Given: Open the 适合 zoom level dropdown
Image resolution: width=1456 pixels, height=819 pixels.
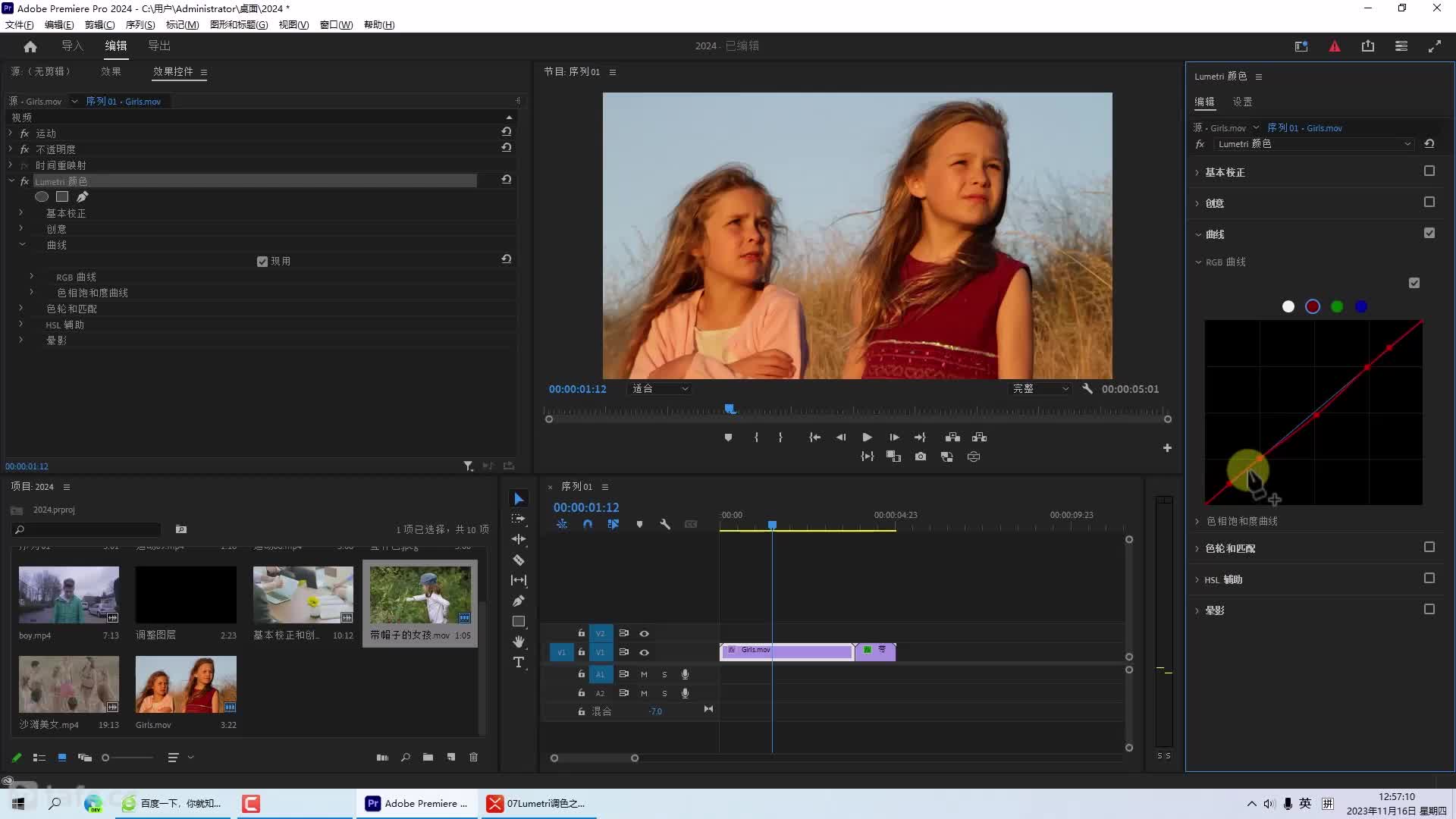Looking at the screenshot, I should tap(660, 389).
